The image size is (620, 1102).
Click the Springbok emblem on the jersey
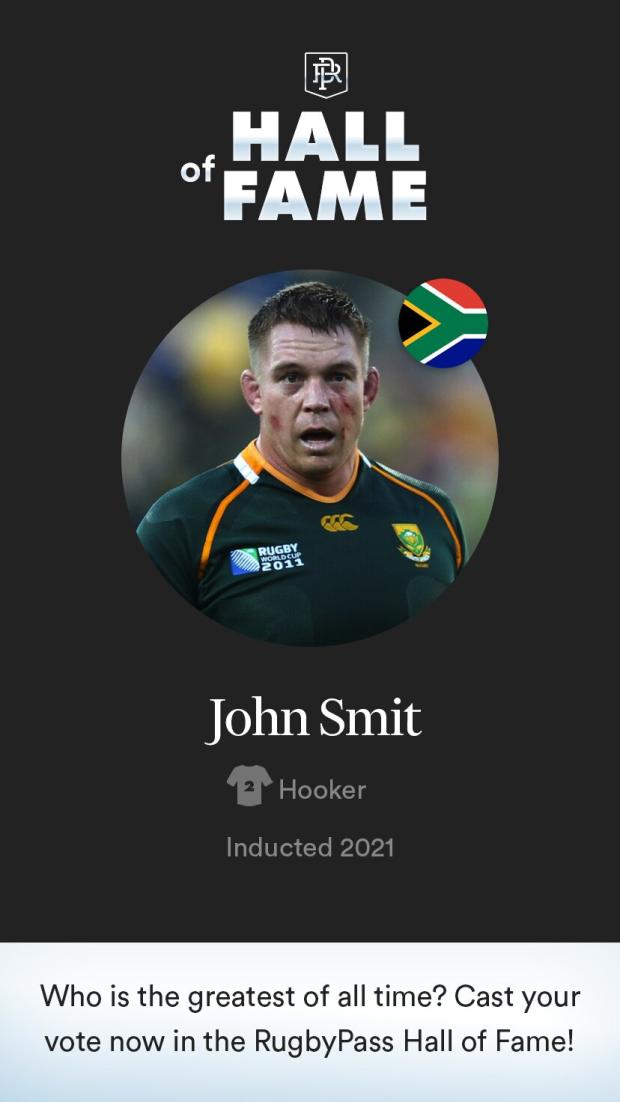412,543
